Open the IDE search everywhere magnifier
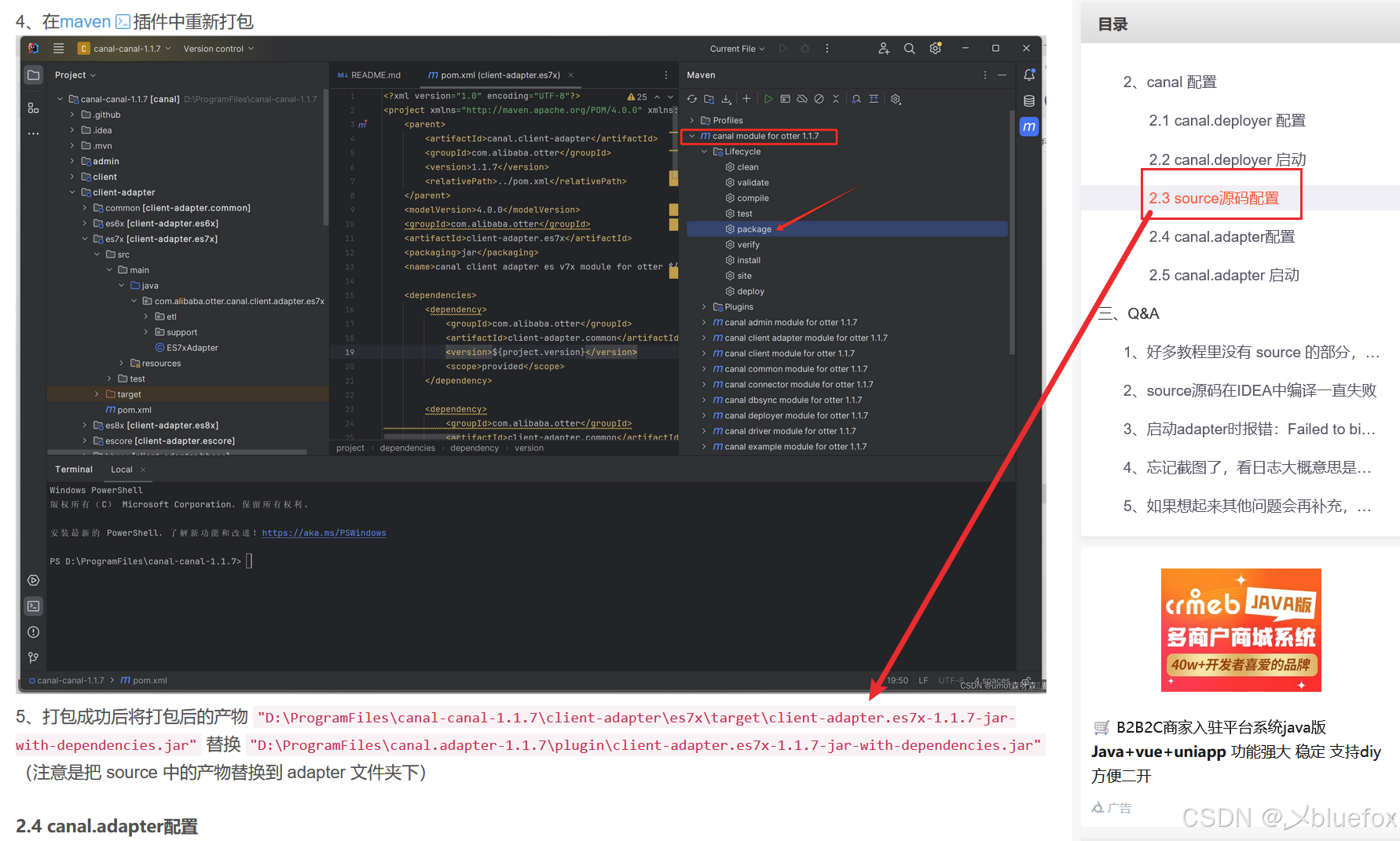Image resolution: width=1400 pixels, height=841 pixels. tap(909, 49)
